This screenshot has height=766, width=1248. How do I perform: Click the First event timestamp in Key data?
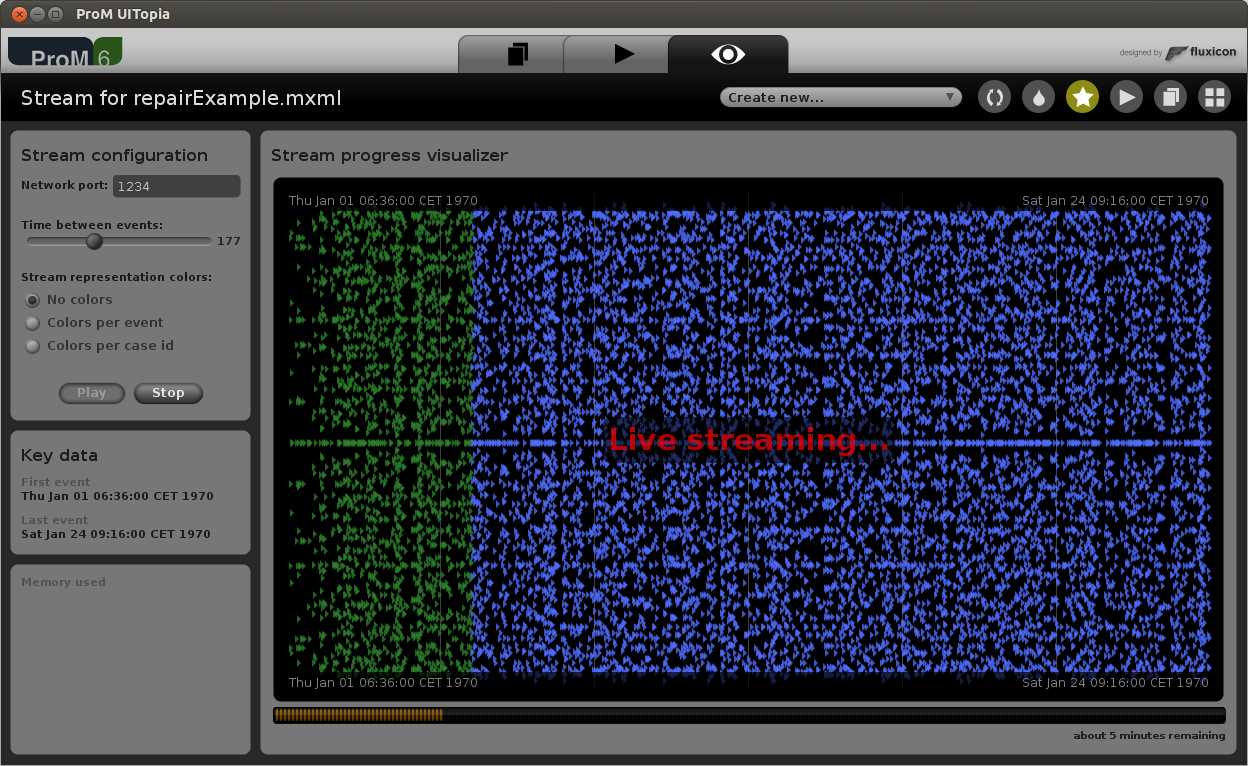117,496
